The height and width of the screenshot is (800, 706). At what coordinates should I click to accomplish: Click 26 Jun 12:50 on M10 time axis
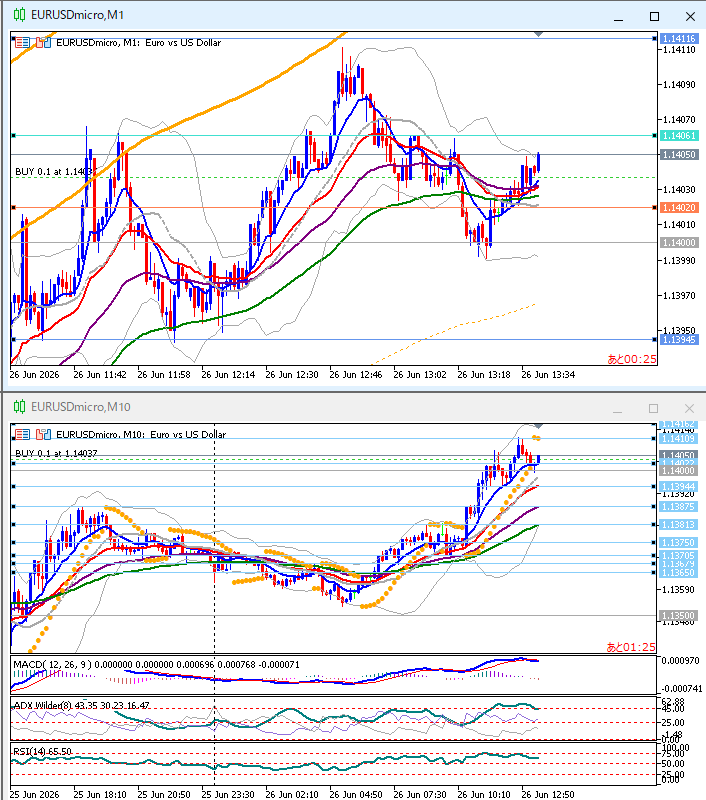548,794
